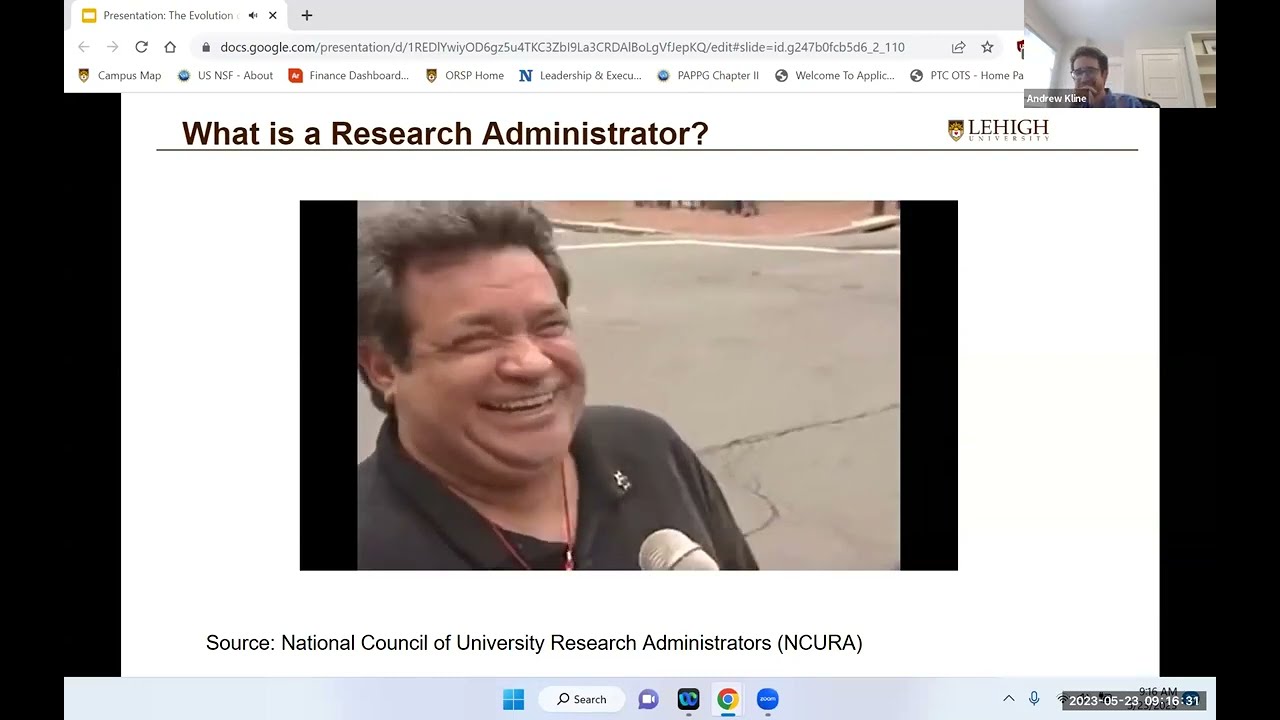The image size is (1280, 720).
Task: Open the PAPPG Chapter II bookmark
Action: (x=708, y=75)
